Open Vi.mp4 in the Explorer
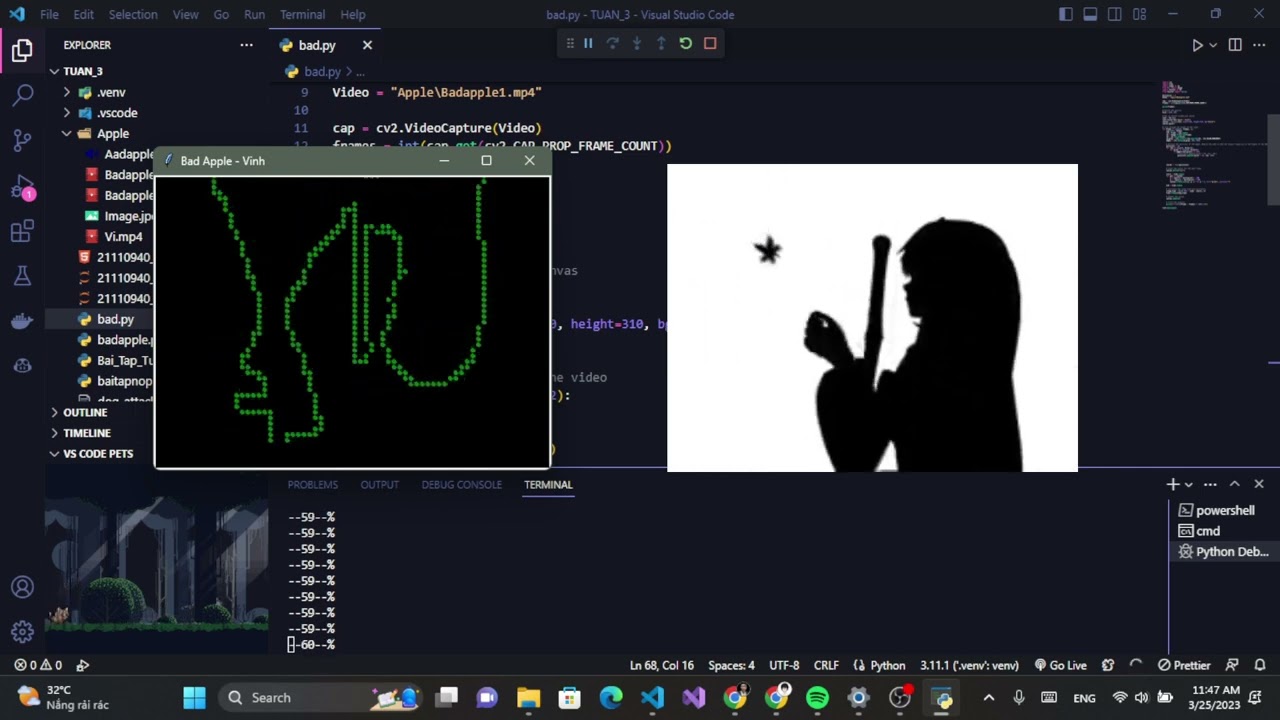 [123, 237]
